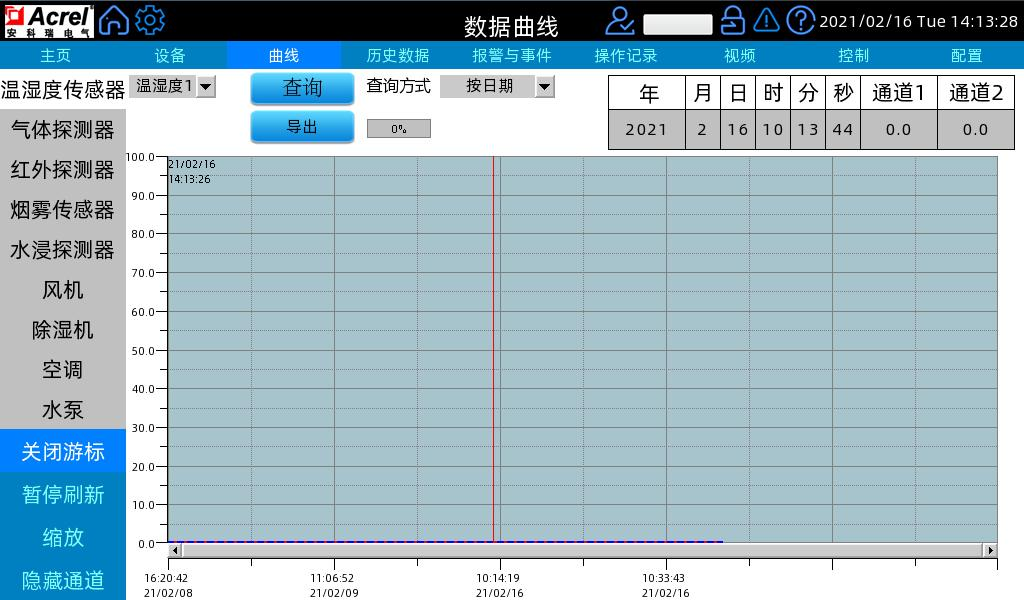Click the 14:13:26 timestamp in chart
Viewport: 1024px width, 600px height.
(x=190, y=179)
